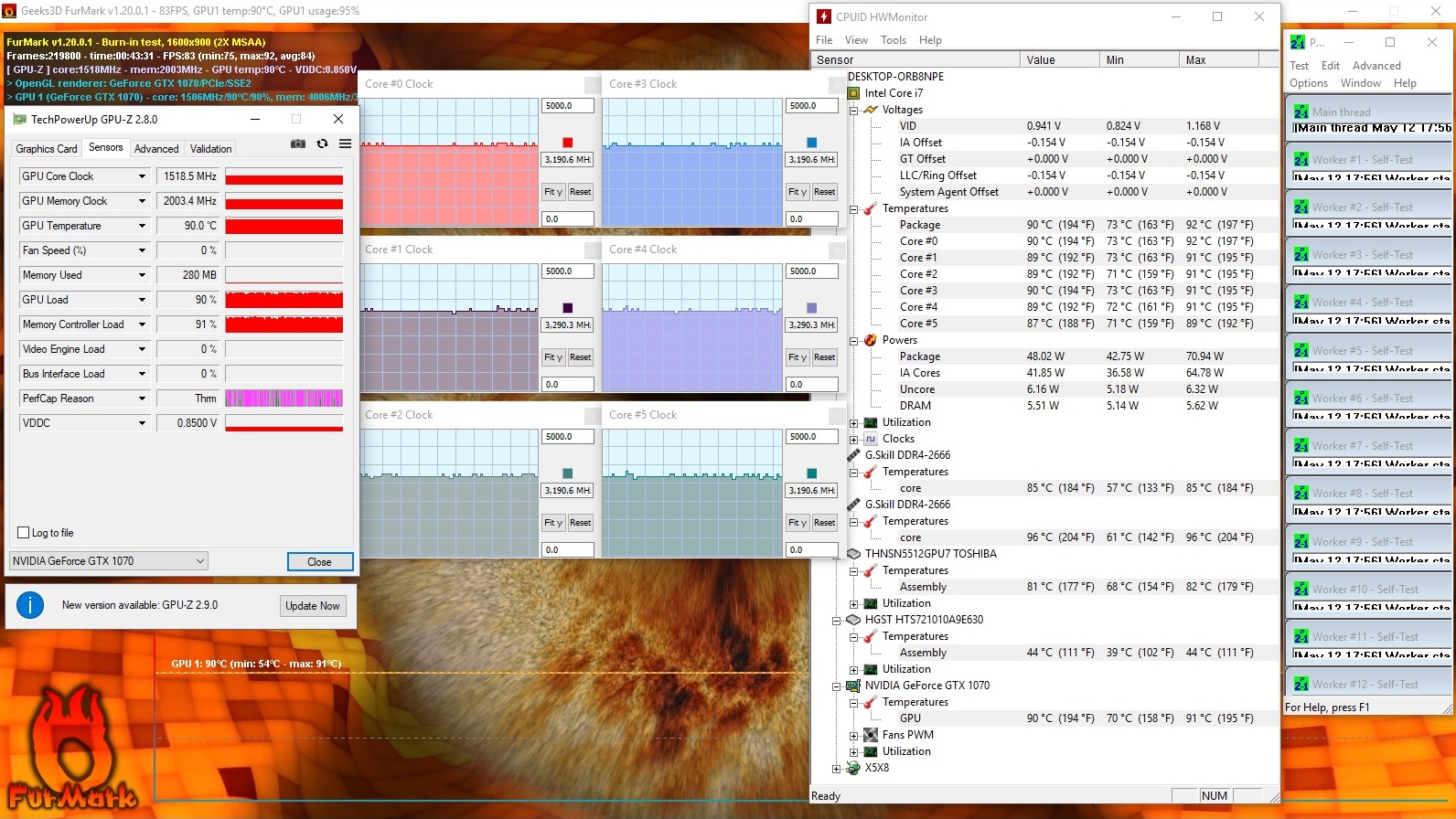1456x819 pixels.
Task: Click the Clocks icon in HWMonitor tree
Action: click(871, 439)
